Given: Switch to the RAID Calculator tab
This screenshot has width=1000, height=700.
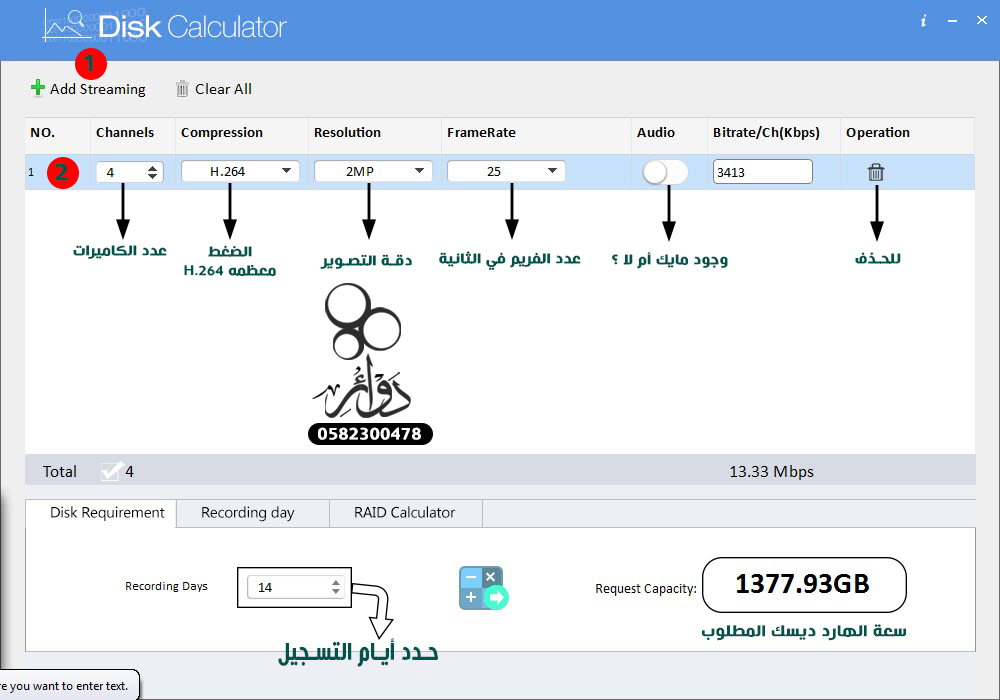Looking at the screenshot, I should [x=405, y=512].
